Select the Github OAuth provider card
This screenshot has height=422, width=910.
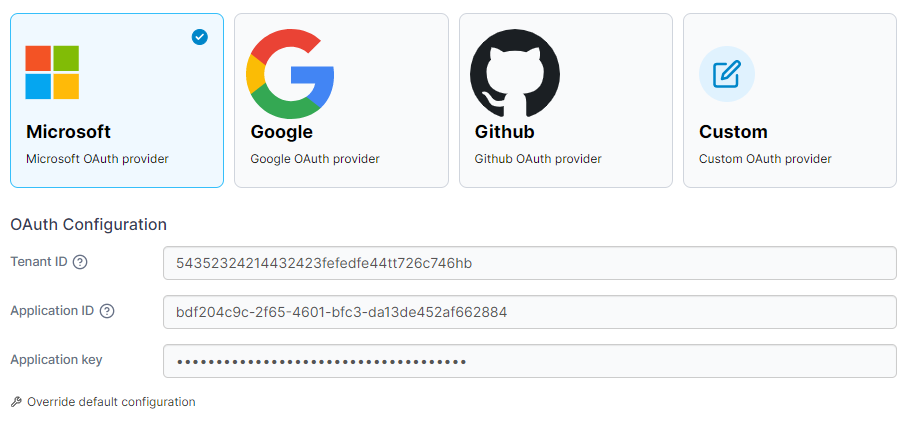565,100
